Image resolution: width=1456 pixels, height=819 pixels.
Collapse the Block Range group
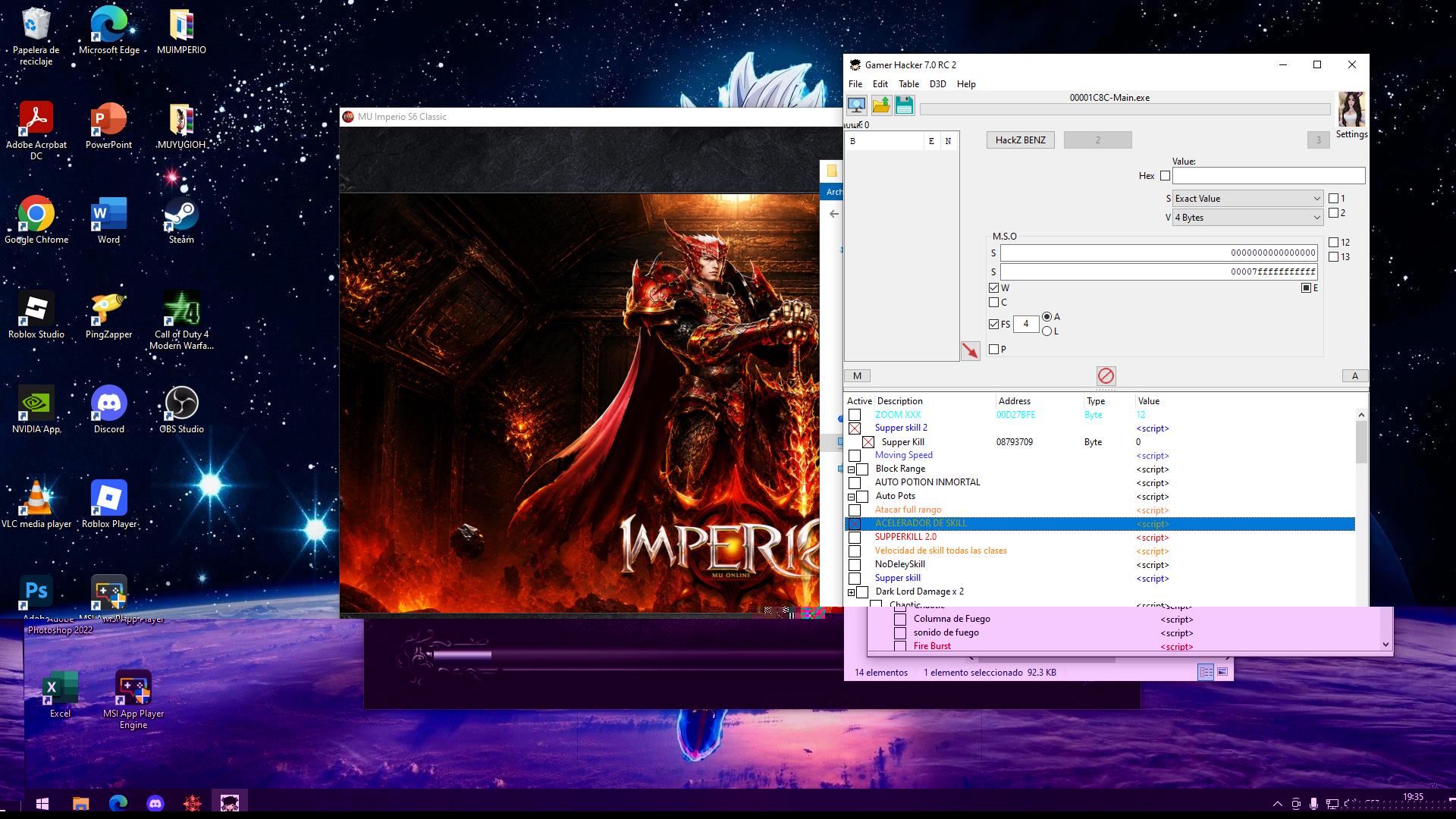851,470
